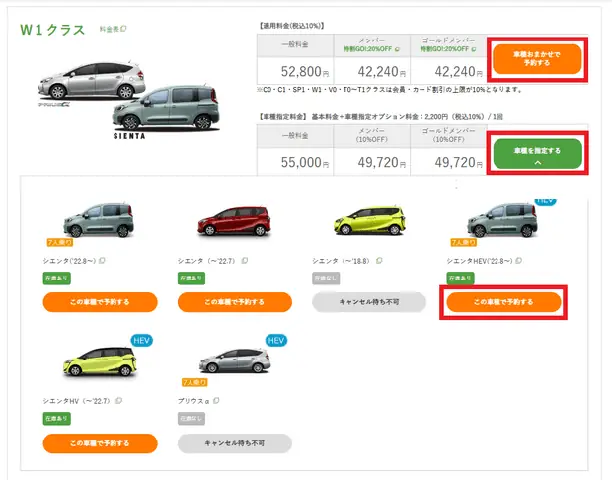The image size is (612, 480).
Task: Open info icon next to プリウスα
Action: click(x=216, y=400)
